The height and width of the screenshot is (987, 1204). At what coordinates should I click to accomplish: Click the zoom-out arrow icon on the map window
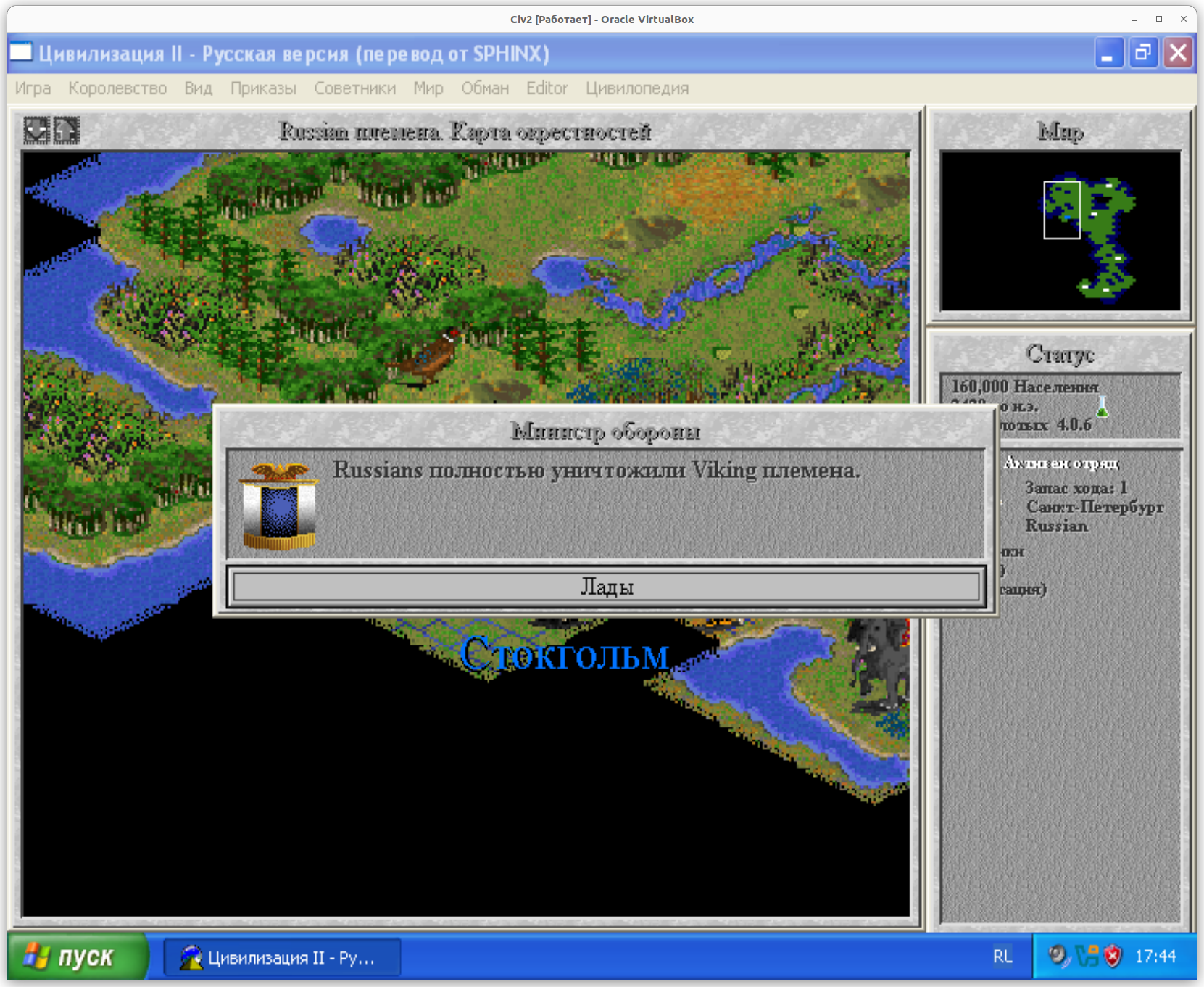tap(36, 131)
